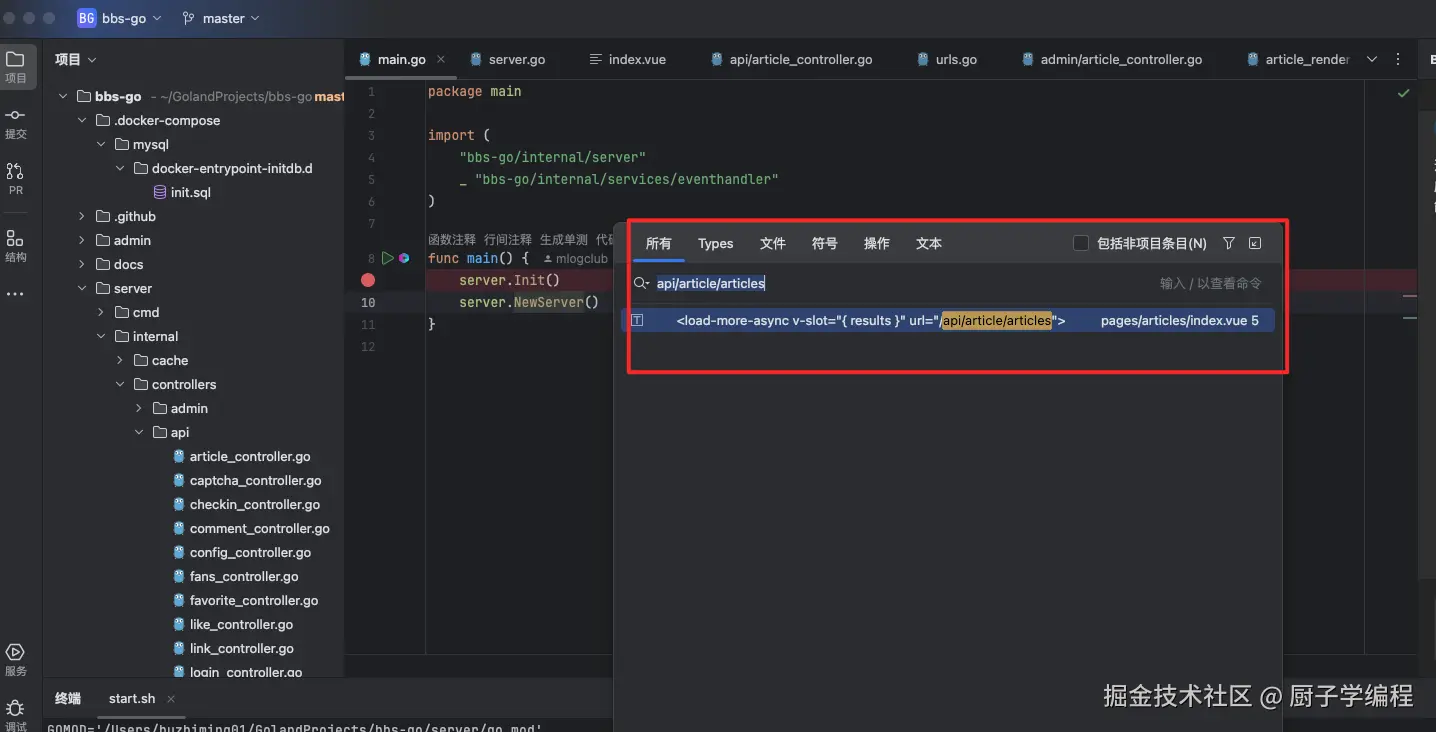
Task: Select the Files (文件) search tab
Action: click(x=773, y=243)
